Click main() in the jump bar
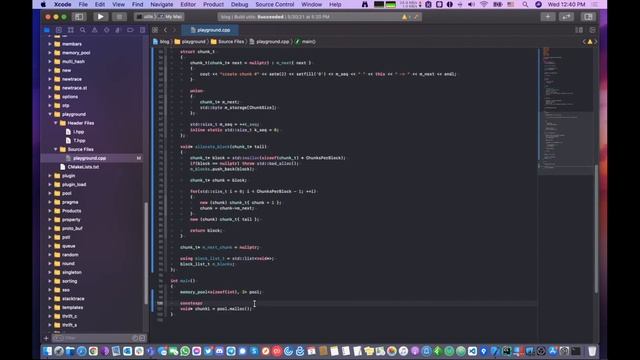 pyautogui.click(x=305, y=42)
